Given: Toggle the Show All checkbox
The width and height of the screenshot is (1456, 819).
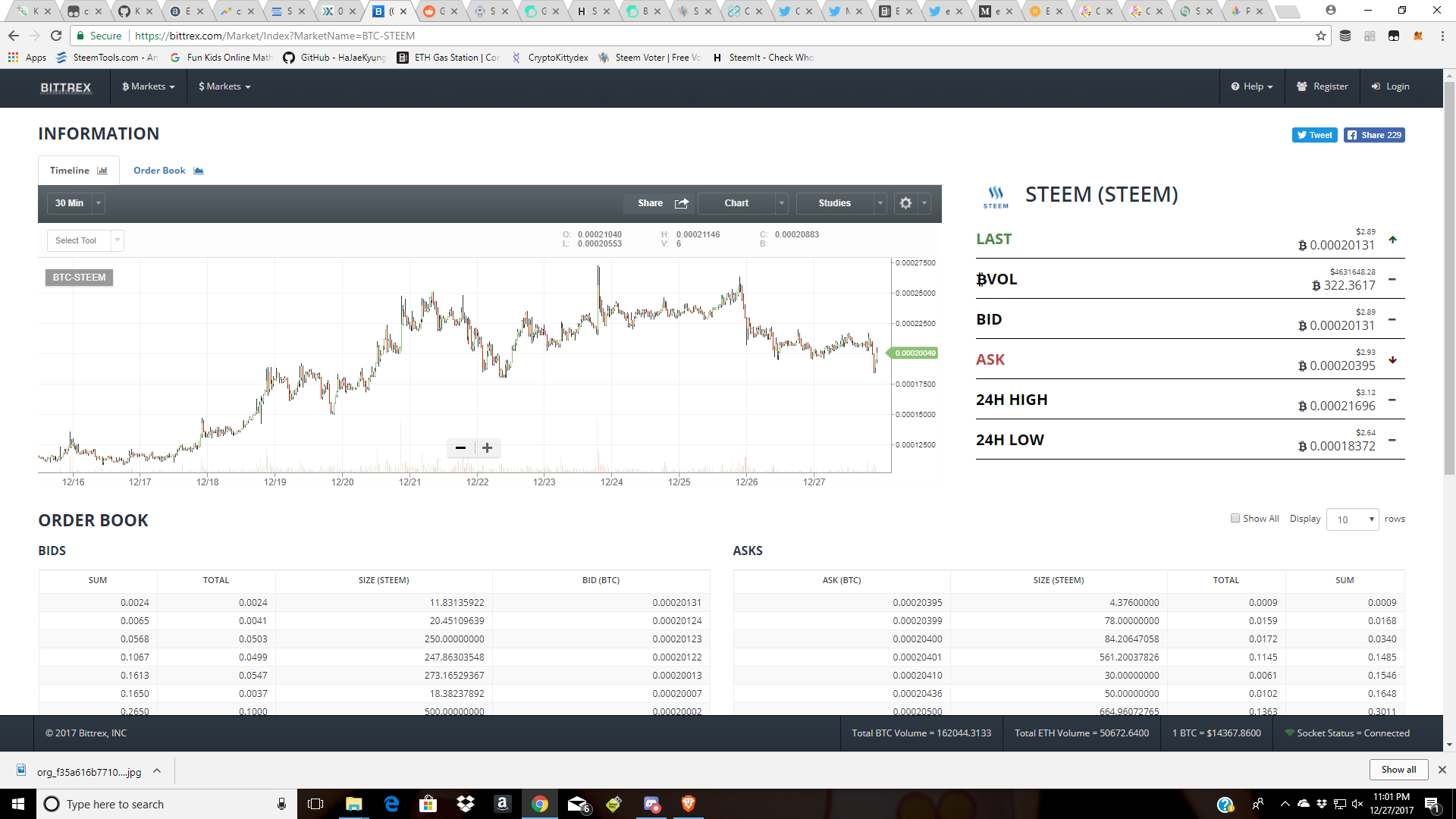Looking at the screenshot, I should pyautogui.click(x=1235, y=519).
